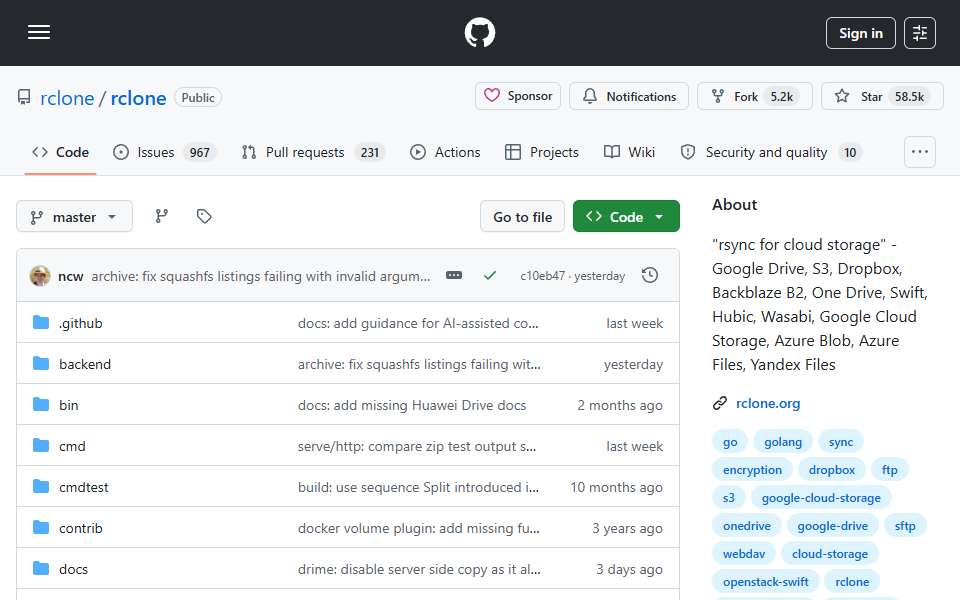The image size is (960, 600).
Task: Click the backend folder icon
Action: pos(41,364)
